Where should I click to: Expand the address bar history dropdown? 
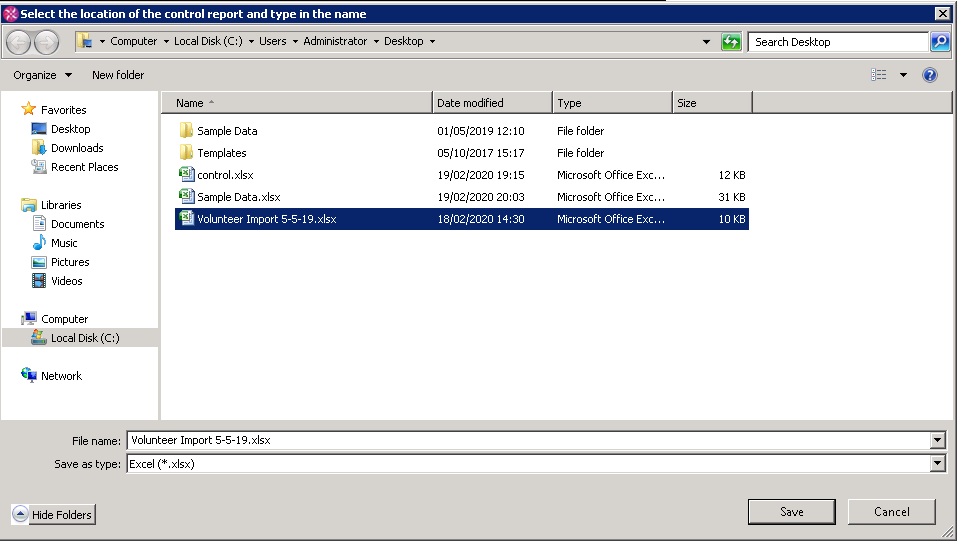pos(706,42)
